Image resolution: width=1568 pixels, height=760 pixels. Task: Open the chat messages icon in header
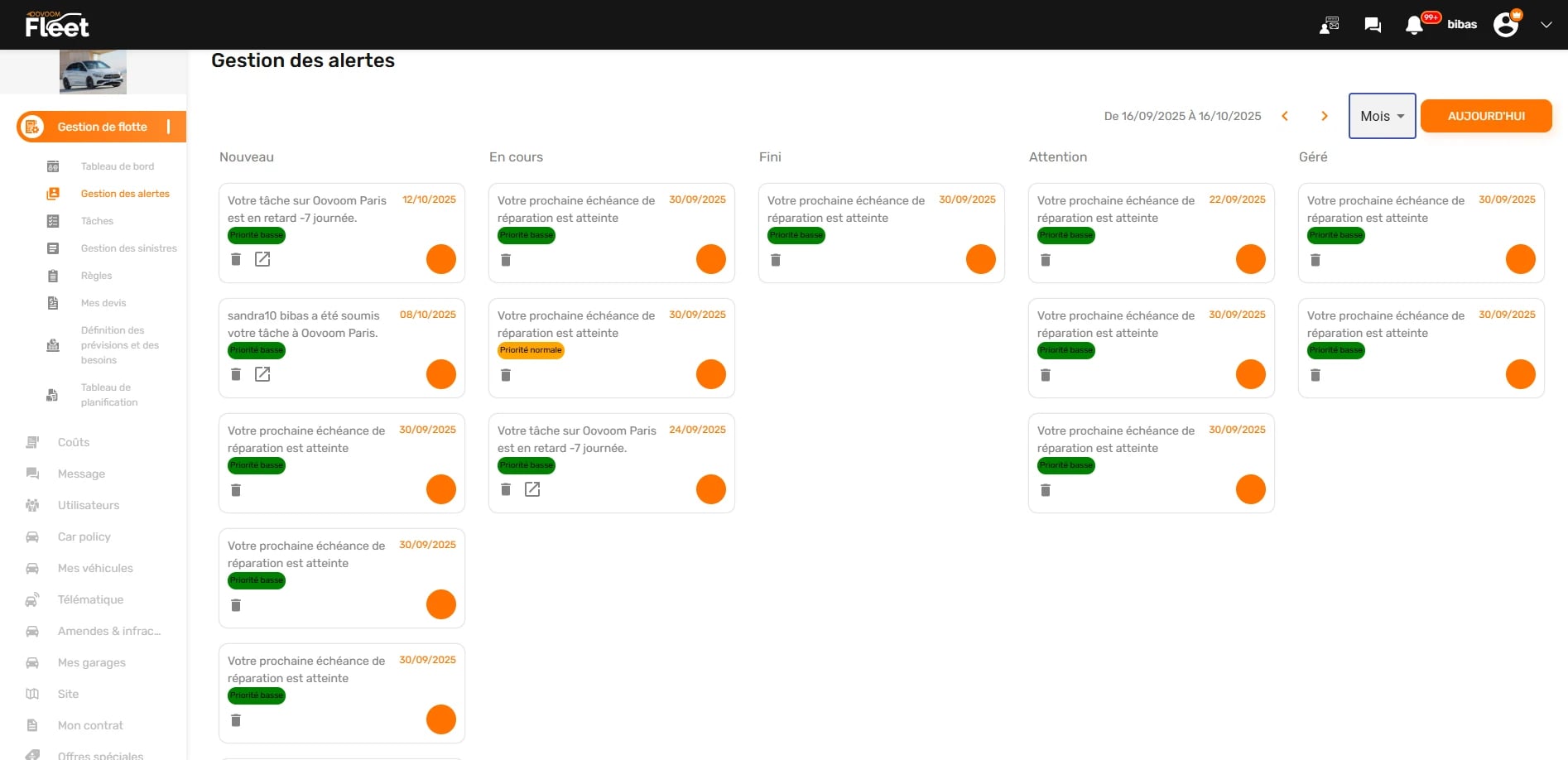click(1373, 25)
